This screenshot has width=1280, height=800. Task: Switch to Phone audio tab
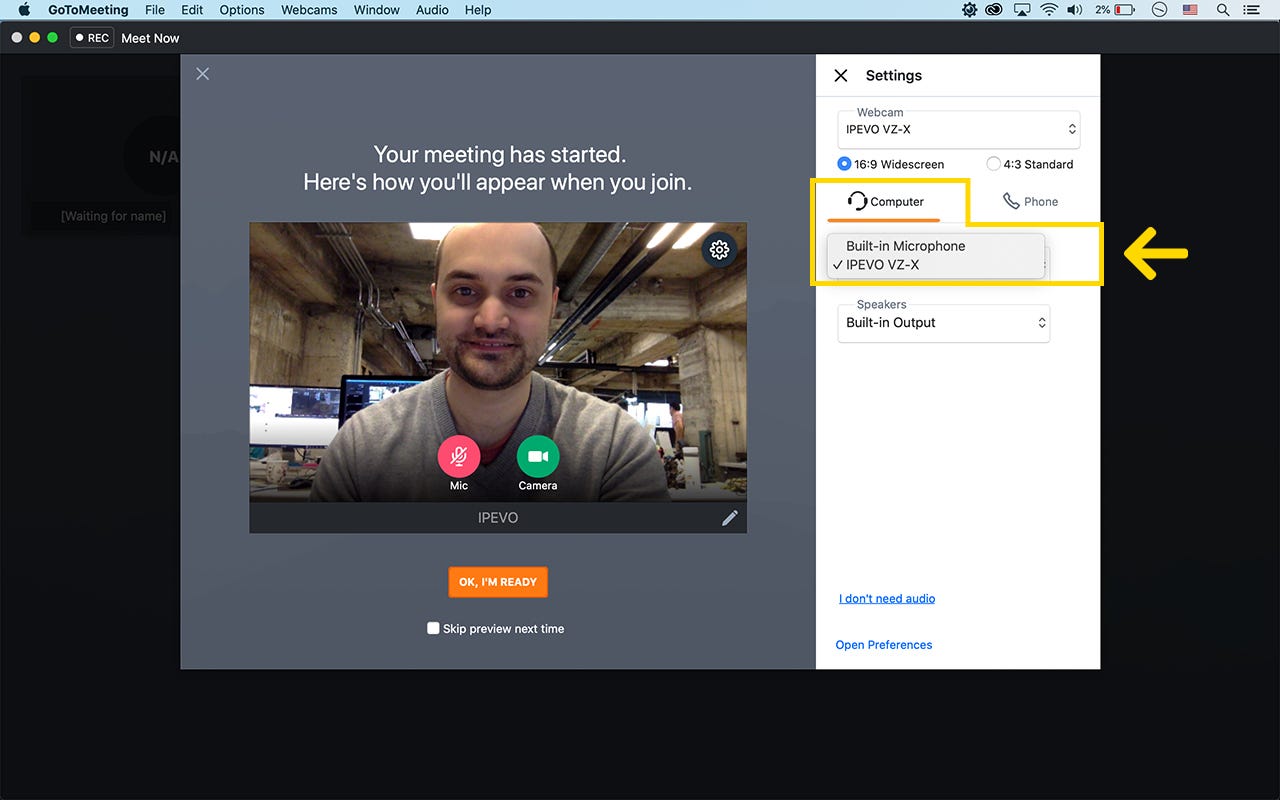(x=1030, y=201)
